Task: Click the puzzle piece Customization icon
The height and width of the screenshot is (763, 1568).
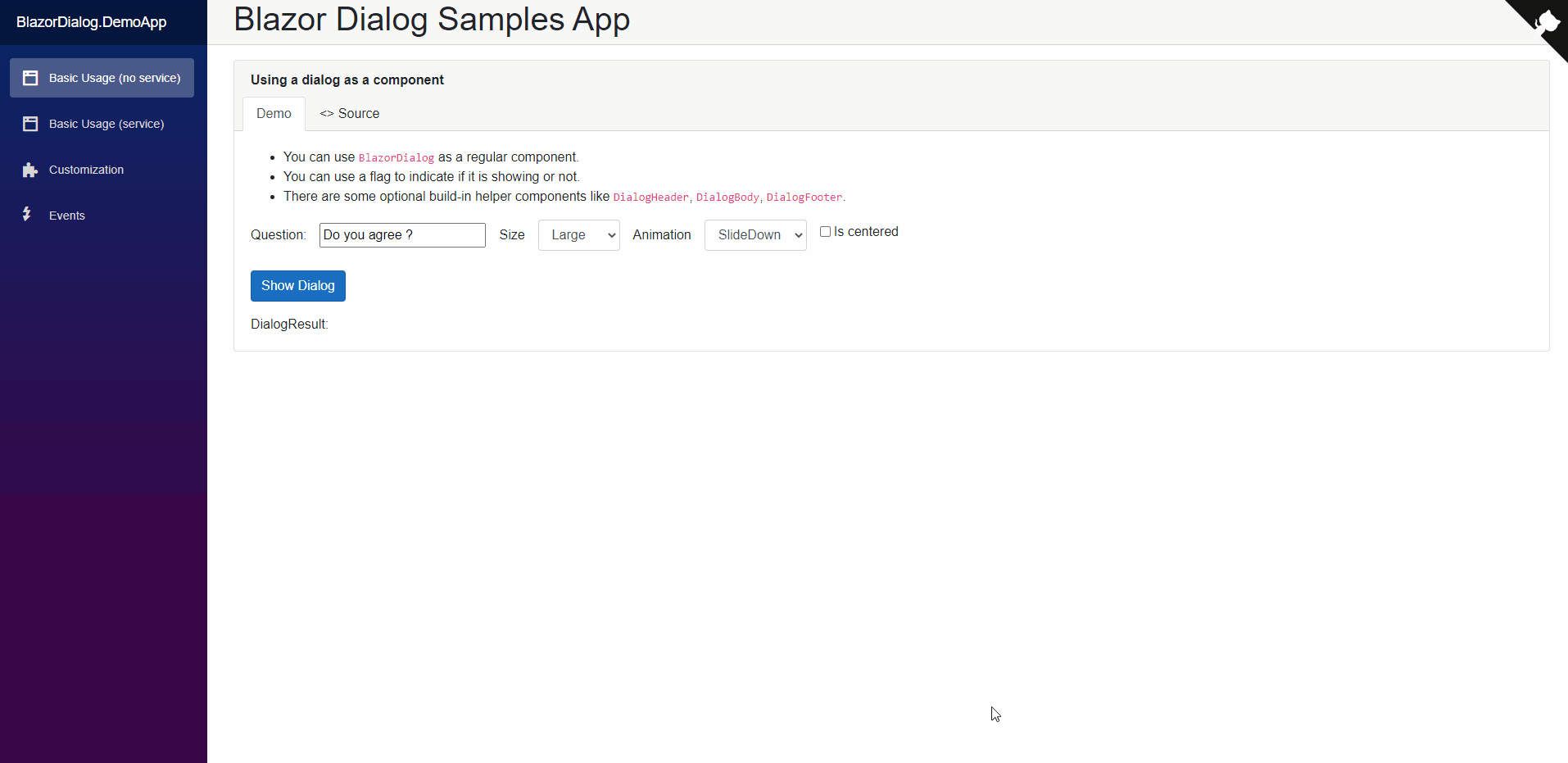Action: click(x=30, y=170)
